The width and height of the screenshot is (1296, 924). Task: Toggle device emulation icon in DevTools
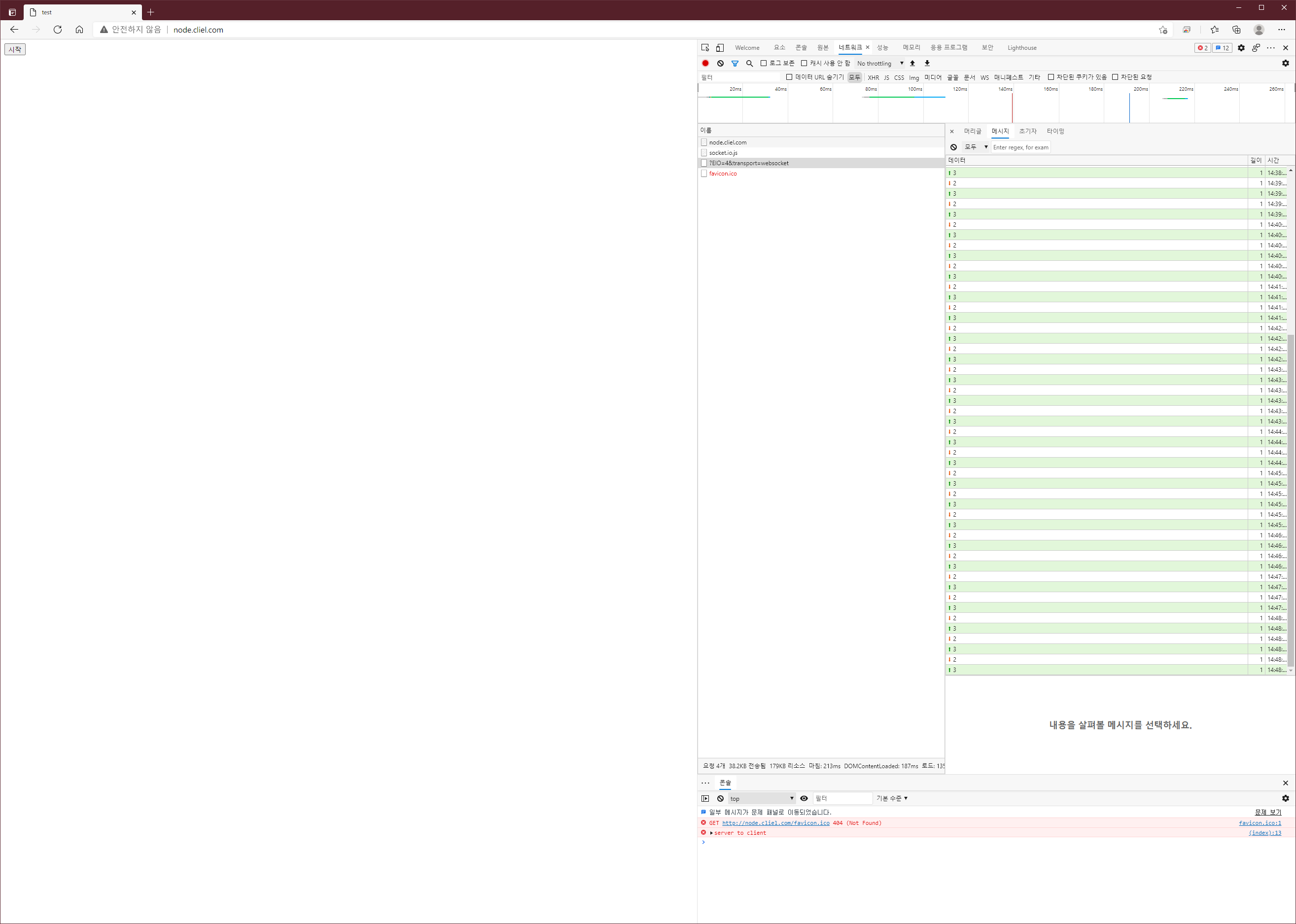pyautogui.click(x=720, y=48)
